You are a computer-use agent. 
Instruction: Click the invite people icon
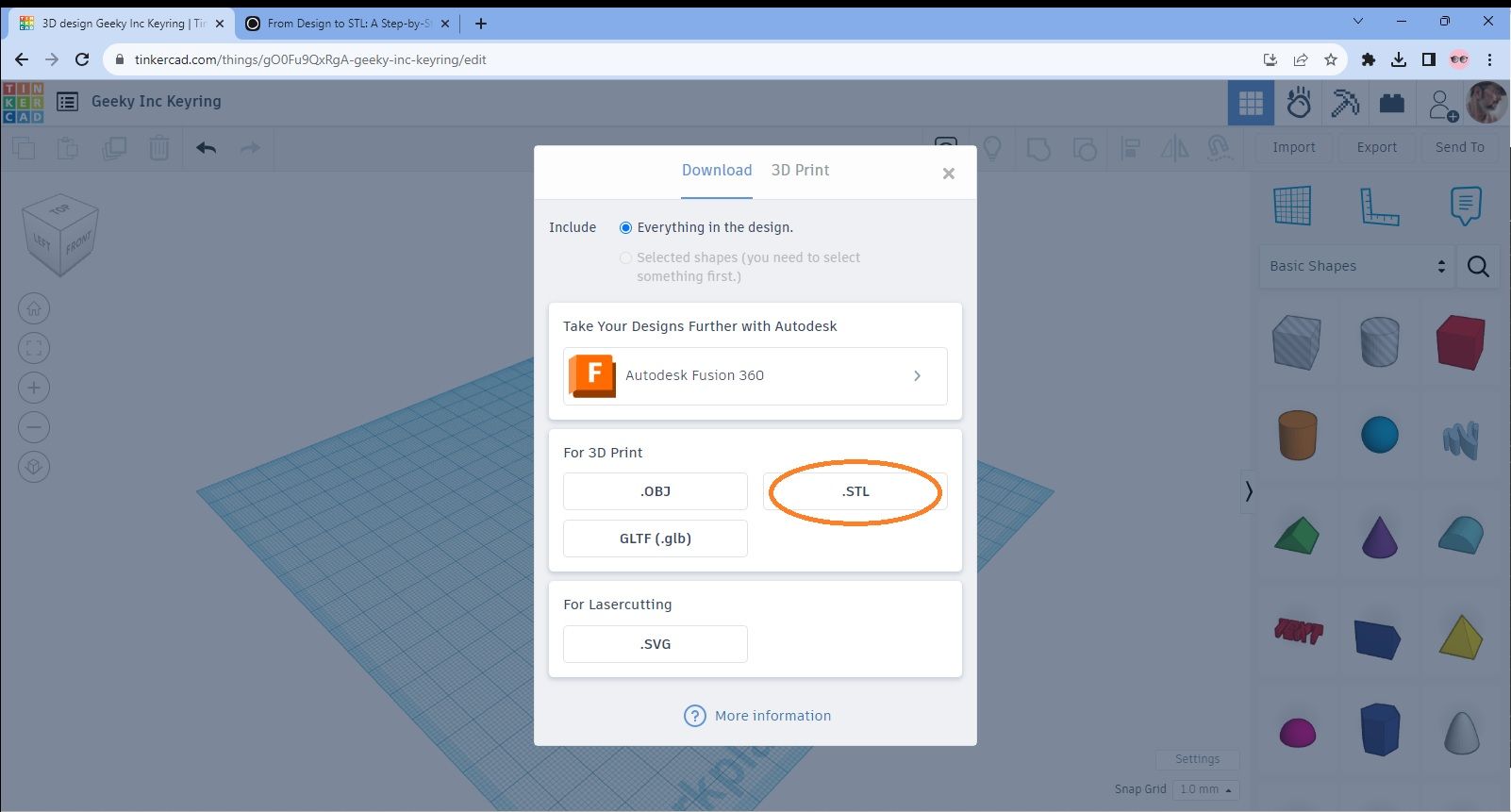click(x=1442, y=104)
